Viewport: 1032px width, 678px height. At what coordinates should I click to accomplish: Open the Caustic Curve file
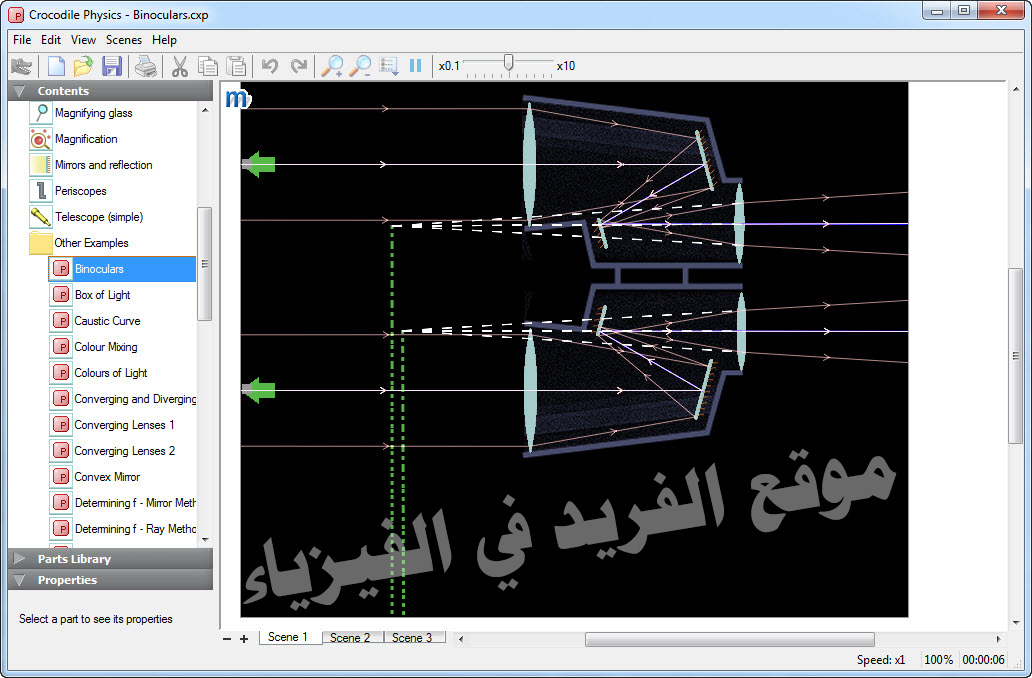coord(107,321)
